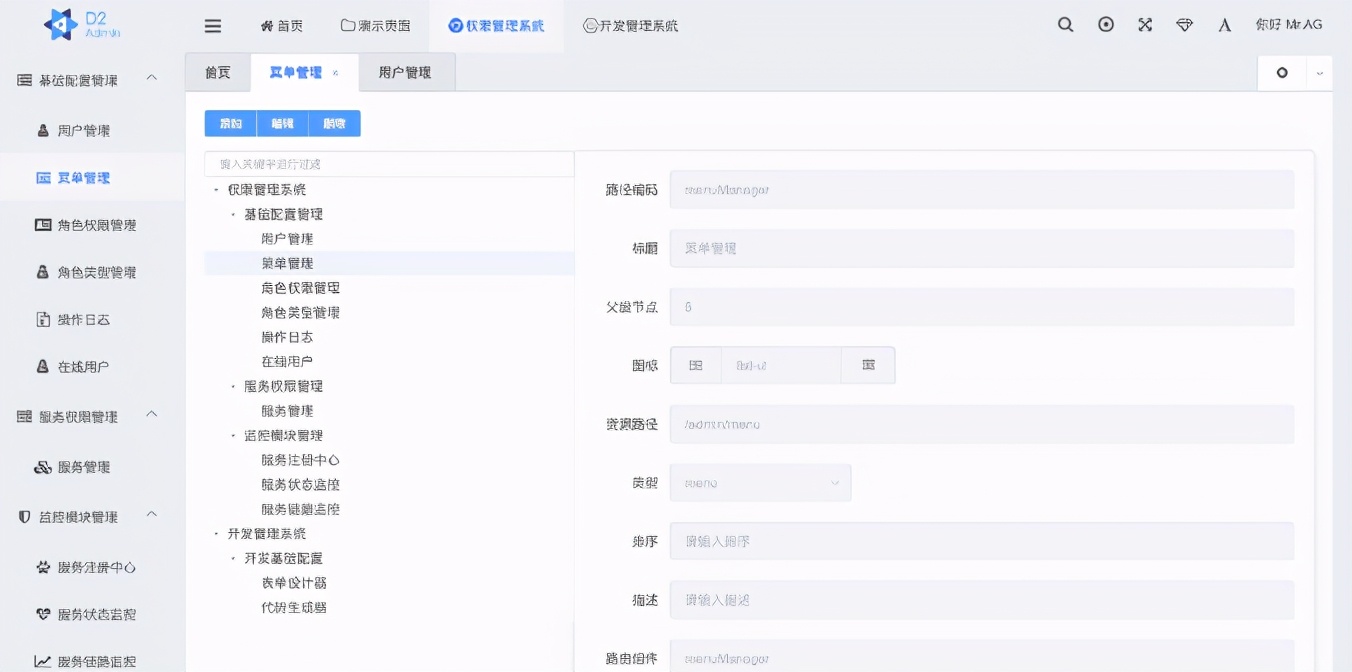Switch to the 用户管理 tab
Viewport: 1352px width, 672px height.
pyautogui.click(x=406, y=72)
